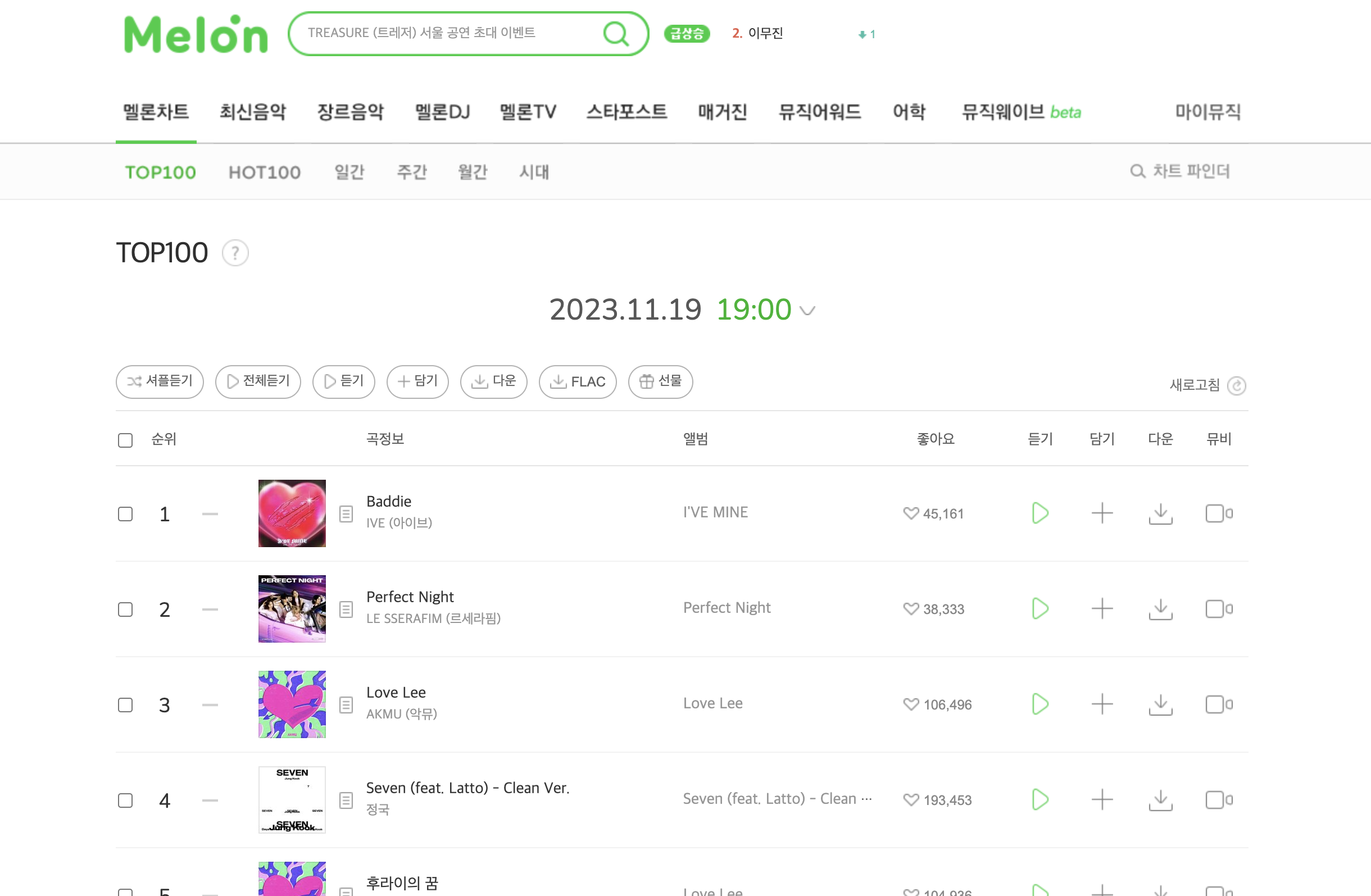Open the 차트 파인더 chart finder
Image resolution: width=1371 pixels, height=896 pixels.
coord(1180,171)
